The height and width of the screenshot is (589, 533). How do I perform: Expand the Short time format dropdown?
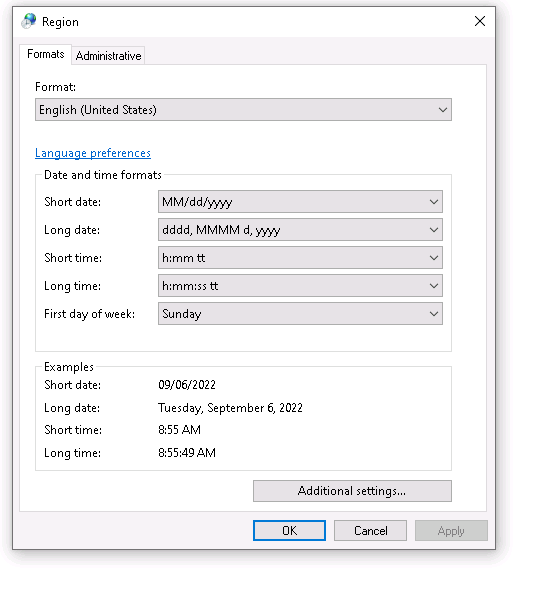[x=300, y=258]
